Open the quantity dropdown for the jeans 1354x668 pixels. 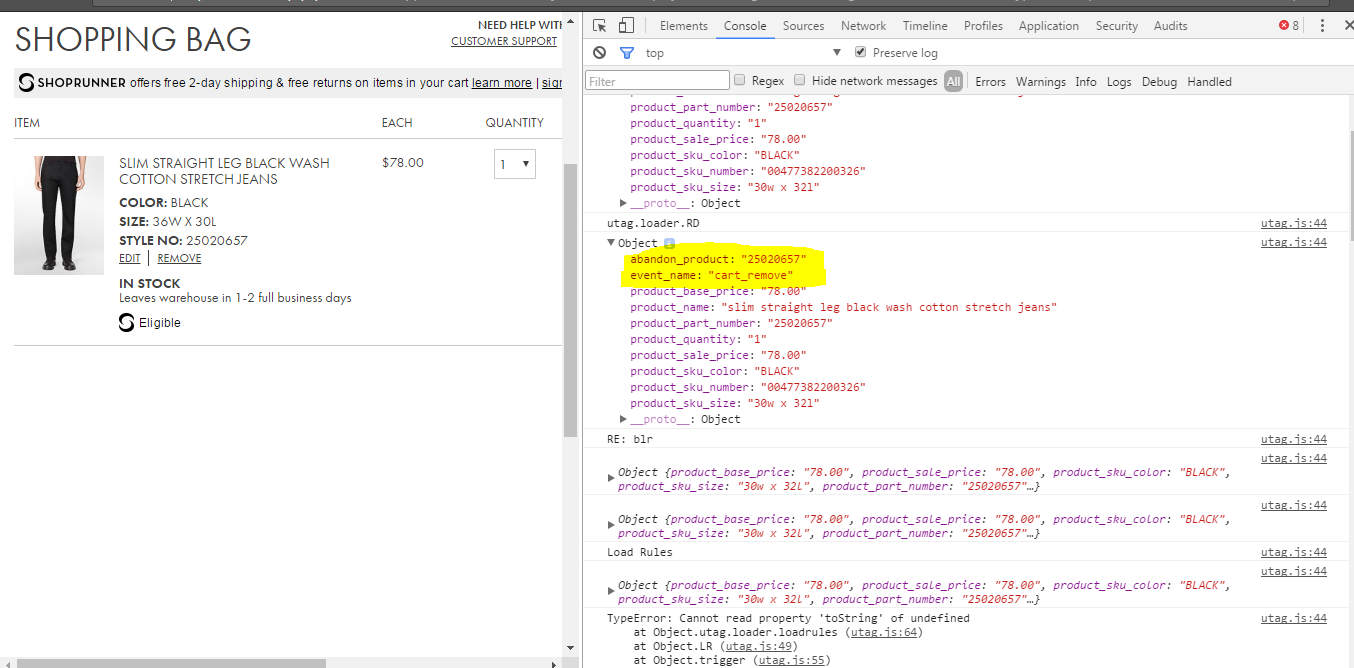pos(515,164)
